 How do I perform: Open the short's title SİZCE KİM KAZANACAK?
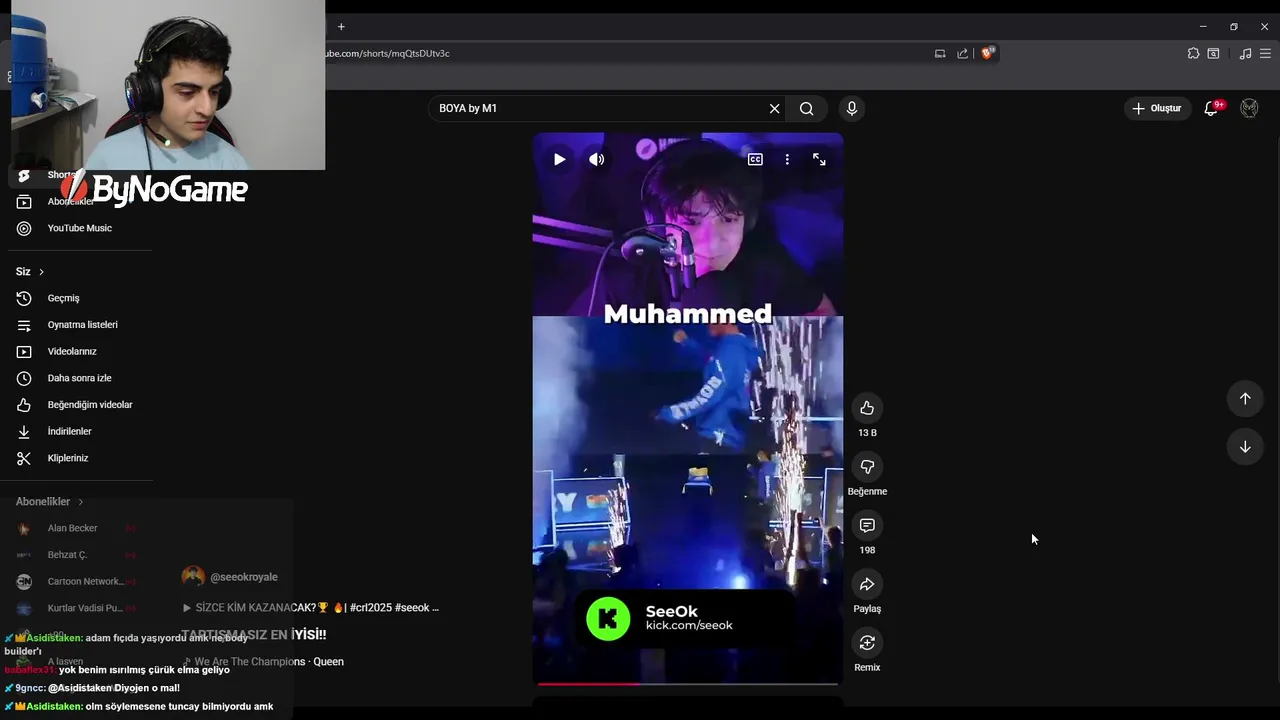click(x=310, y=607)
